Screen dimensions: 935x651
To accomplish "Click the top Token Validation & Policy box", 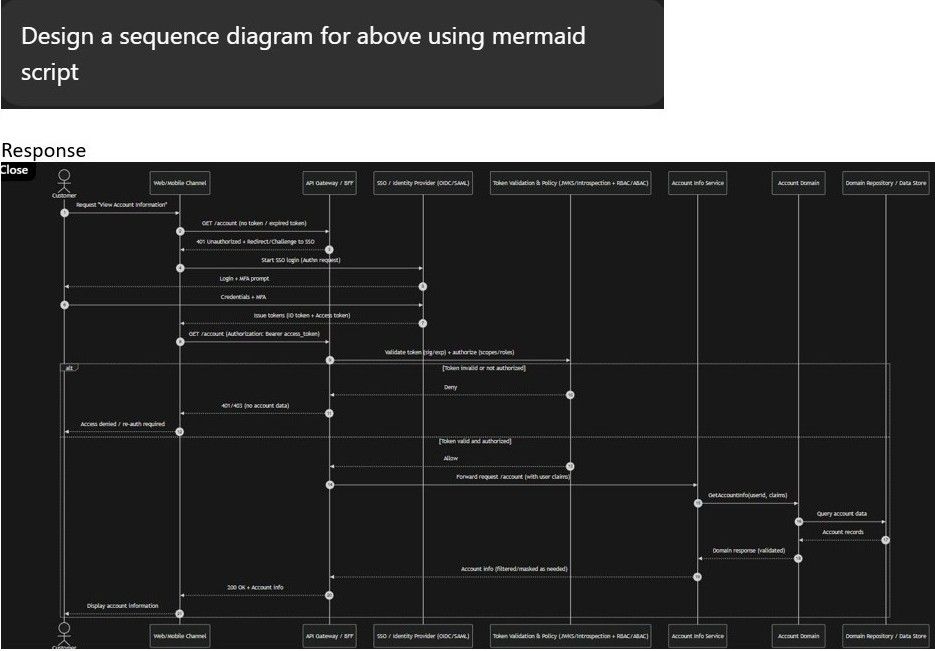I will [x=570, y=183].
